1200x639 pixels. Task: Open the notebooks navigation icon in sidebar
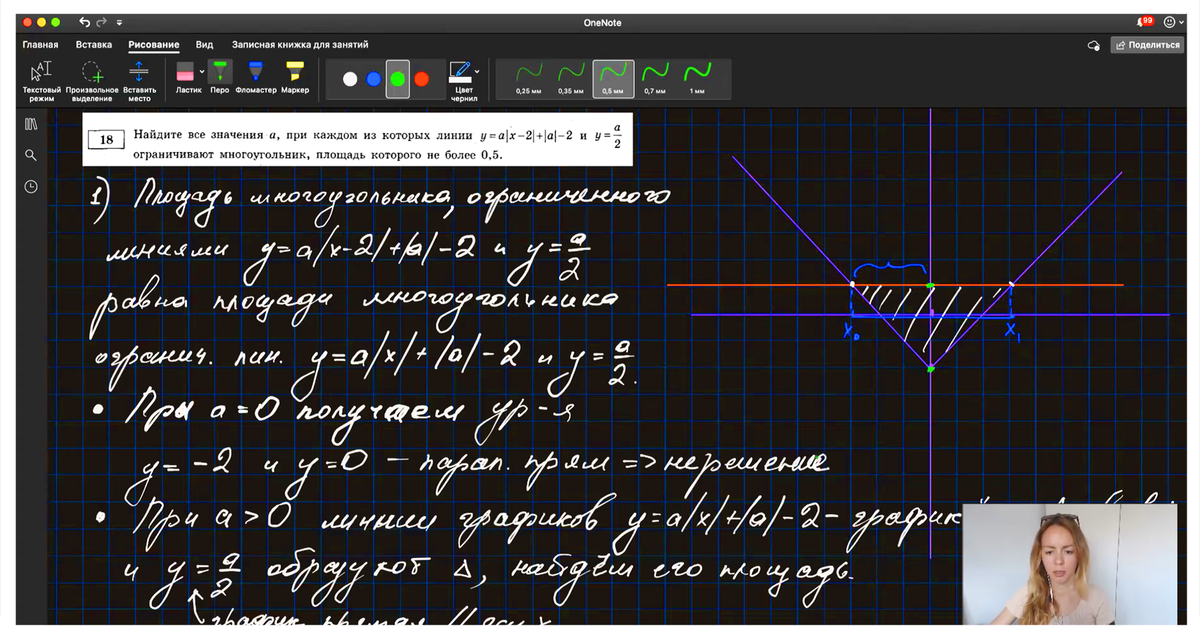(x=31, y=124)
